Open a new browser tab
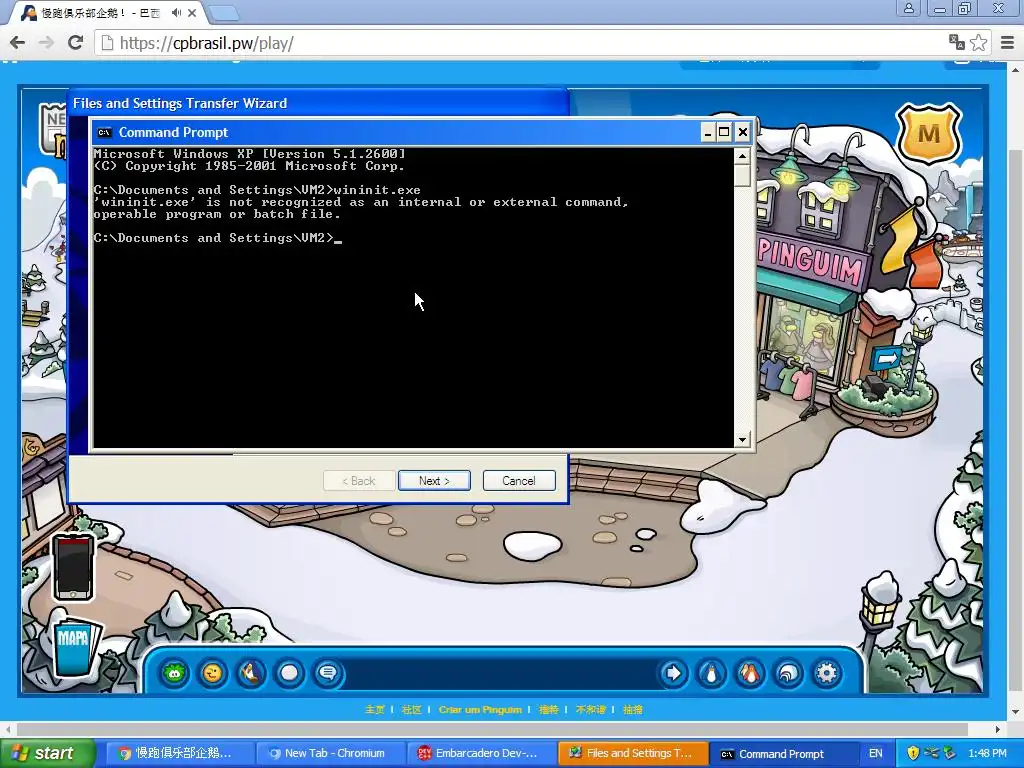The width and height of the screenshot is (1024, 768). tap(223, 12)
